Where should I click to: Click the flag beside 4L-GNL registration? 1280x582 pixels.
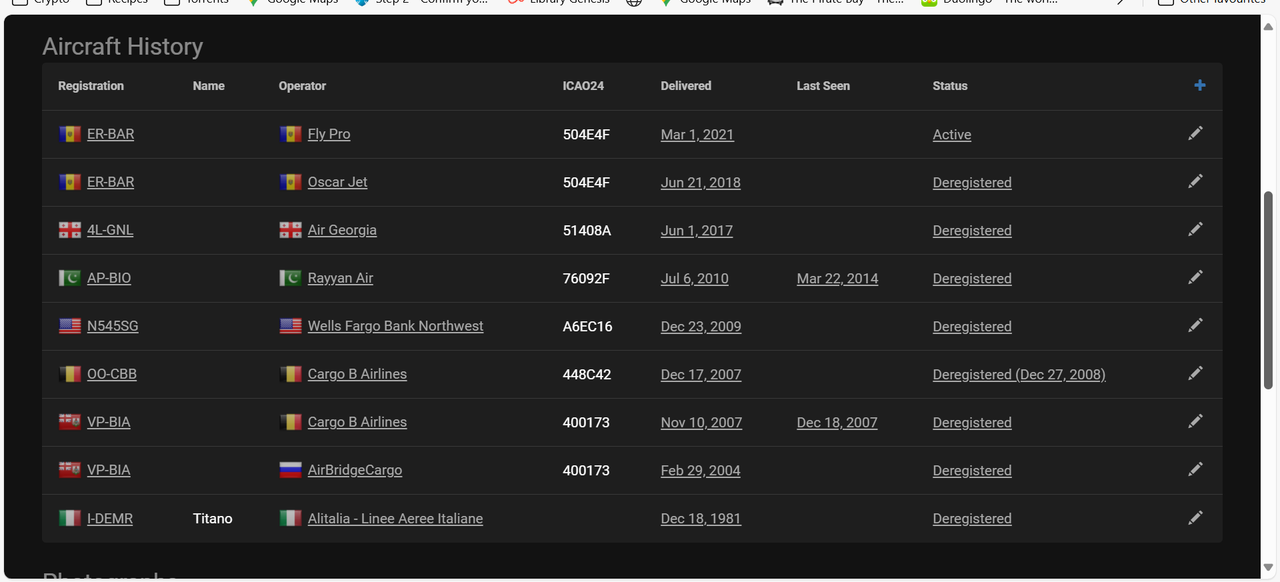[x=70, y=230]
